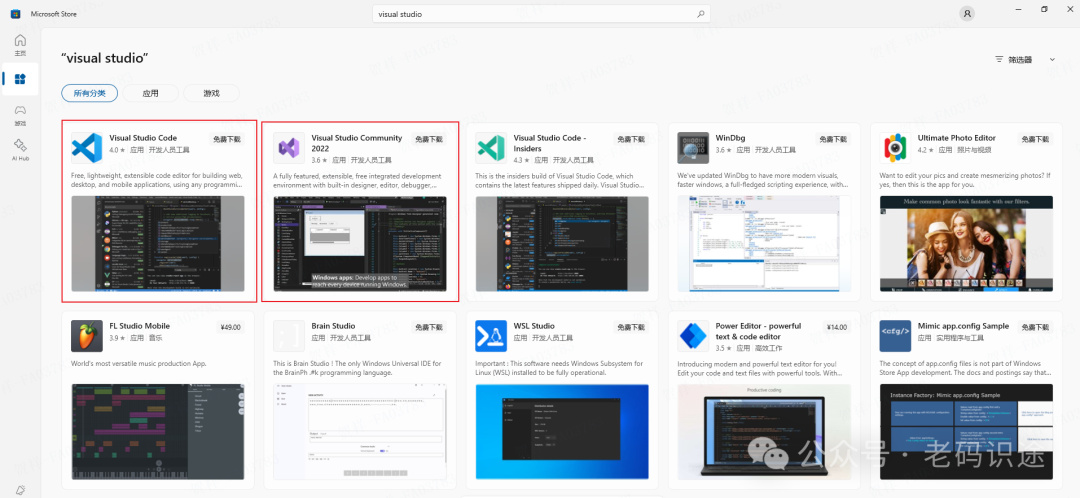This screenshot has height=498, width=1080.
Task: Switch to the 应用 filter tab
Action: (x=150, y=93)
